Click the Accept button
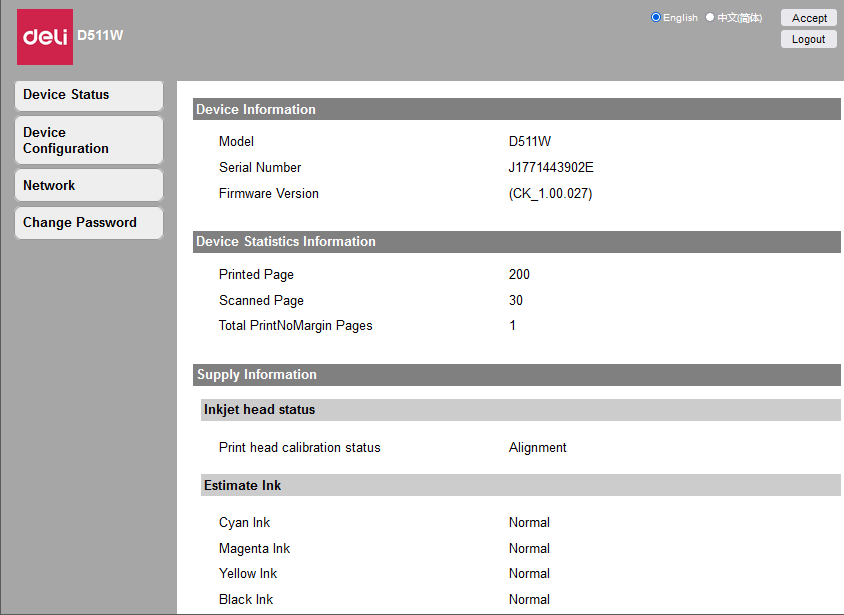The image size is (844, 615). point(808,18)
